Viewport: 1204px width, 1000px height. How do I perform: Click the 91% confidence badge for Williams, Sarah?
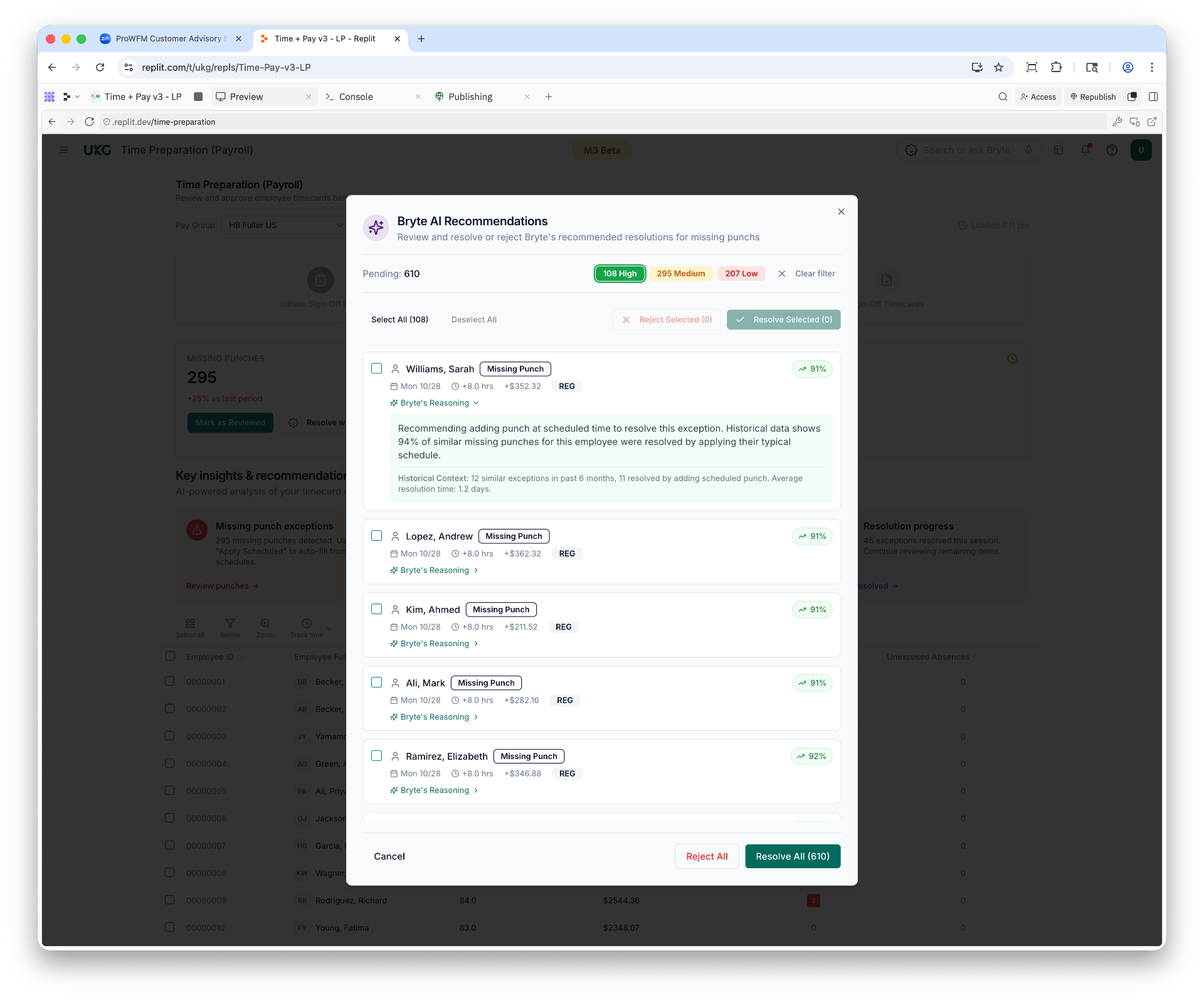(812, 369)
